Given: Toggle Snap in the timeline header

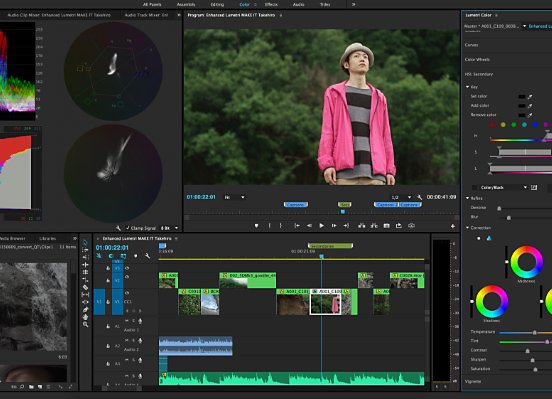Looking at the screenshot, I should 111,256.
